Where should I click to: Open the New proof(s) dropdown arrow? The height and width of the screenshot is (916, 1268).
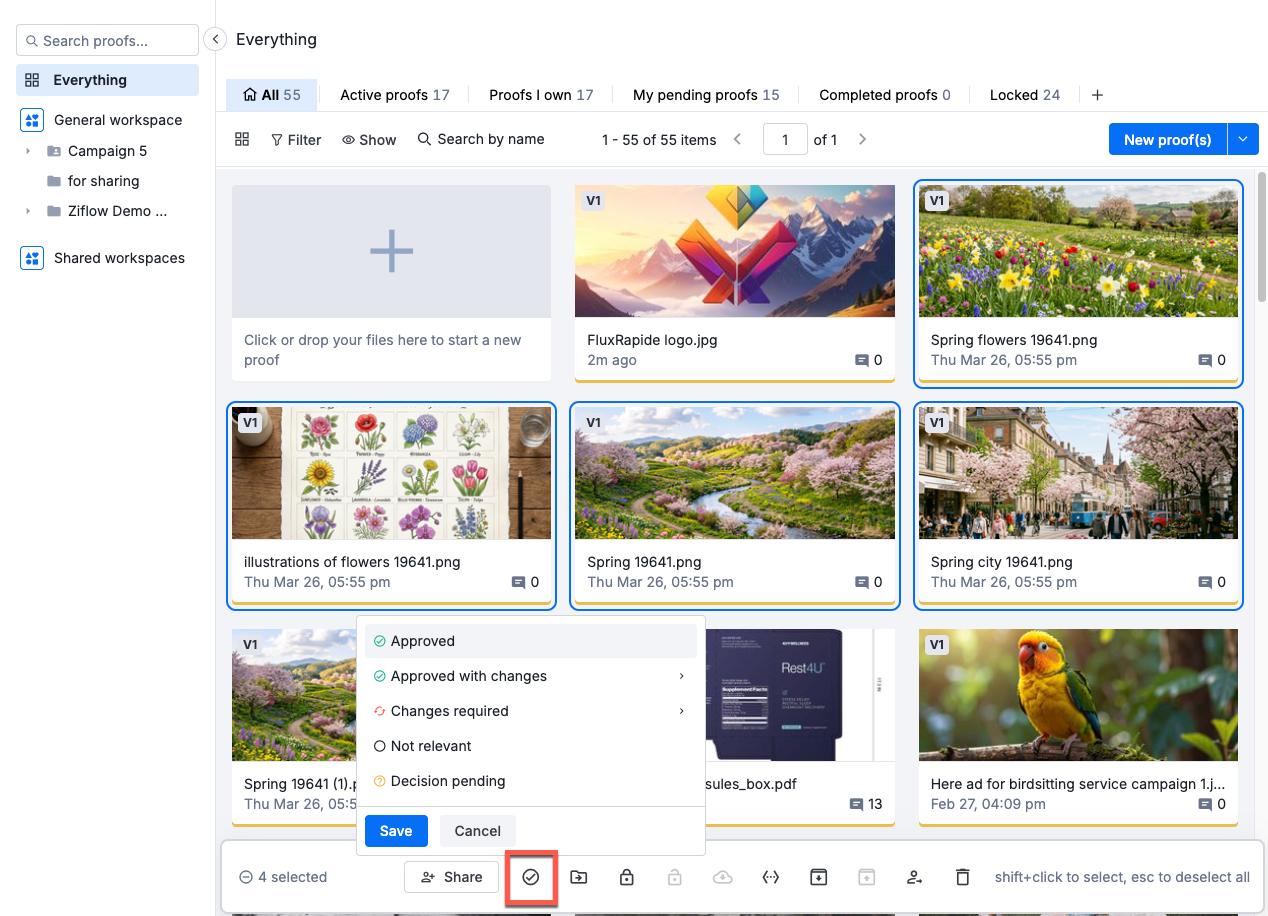(x=1243, y=140)
